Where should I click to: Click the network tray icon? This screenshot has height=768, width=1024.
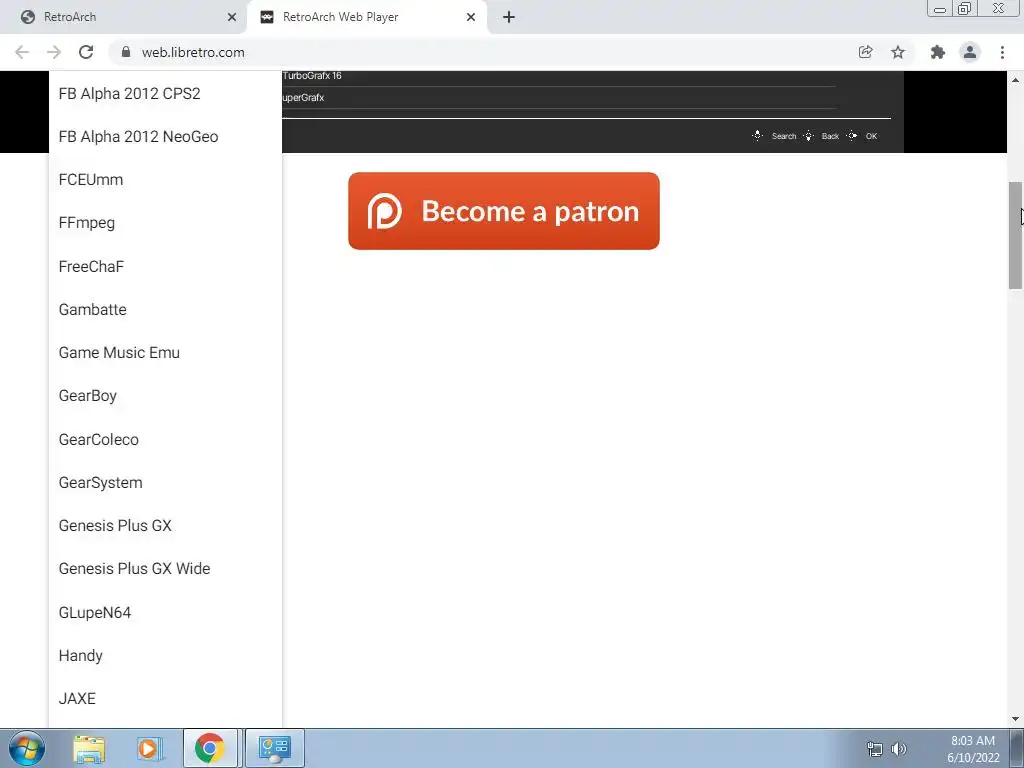coord(874,749)
